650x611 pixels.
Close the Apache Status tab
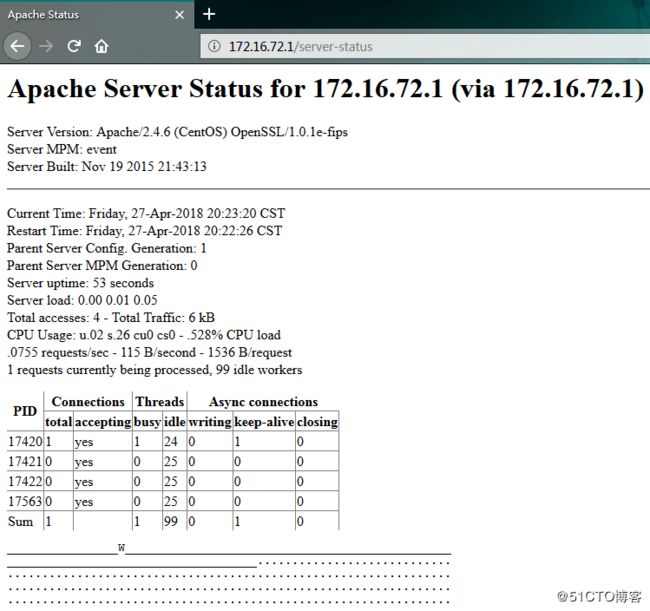click(179, 15)
